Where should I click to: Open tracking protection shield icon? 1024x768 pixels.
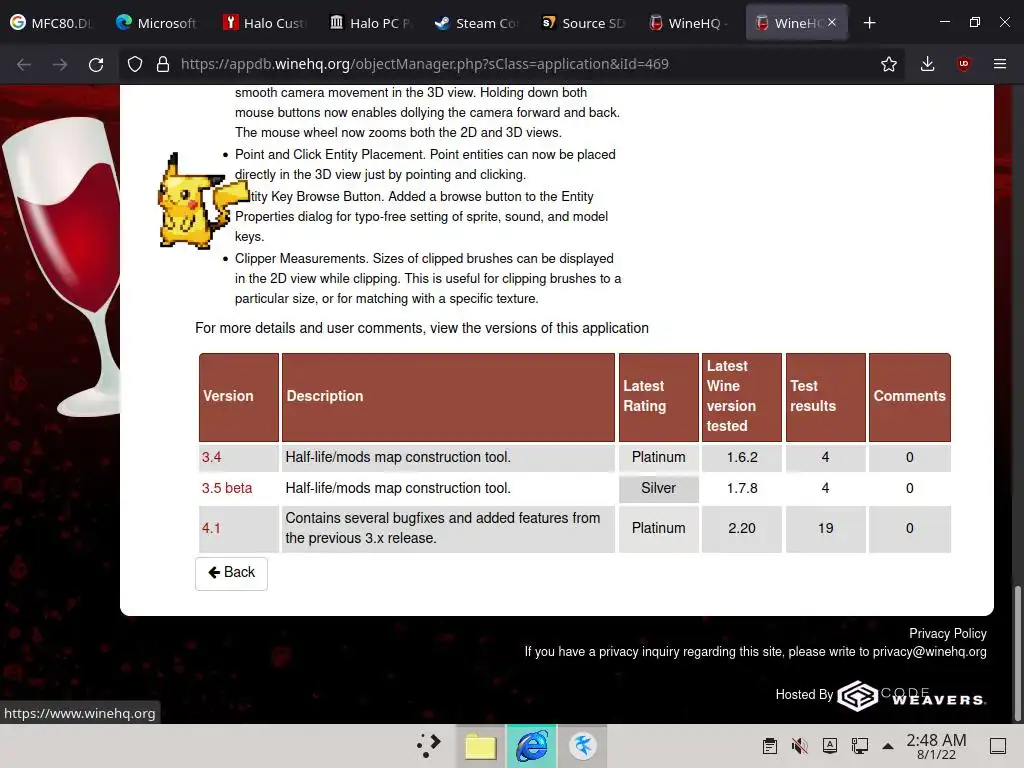coord(135,64)
